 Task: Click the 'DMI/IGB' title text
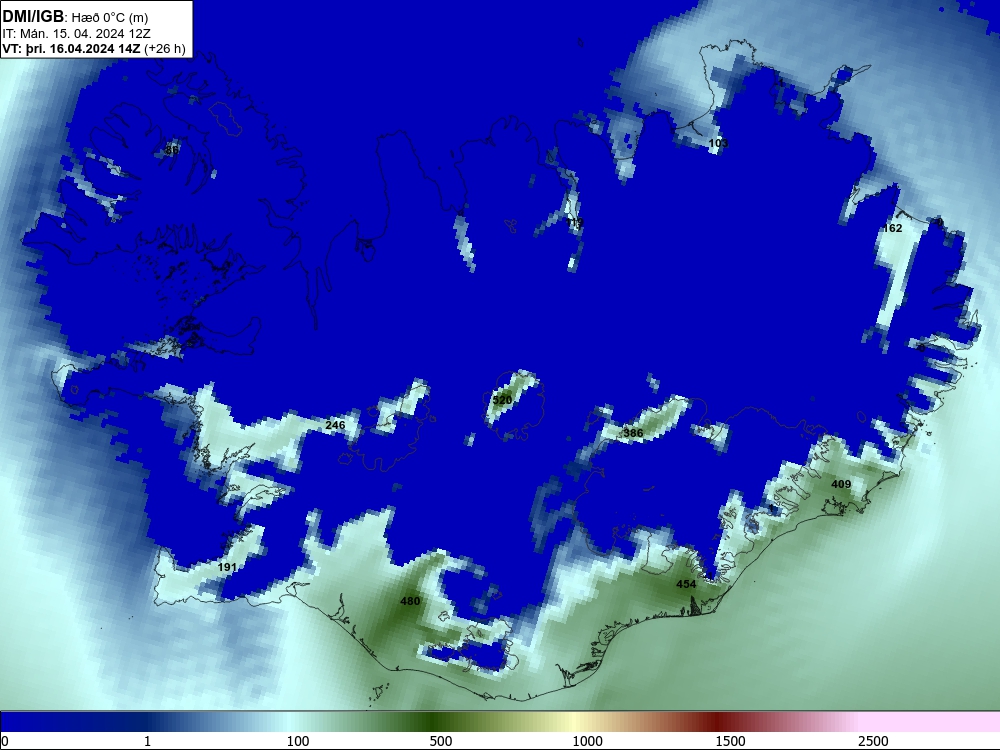(33, 17)
